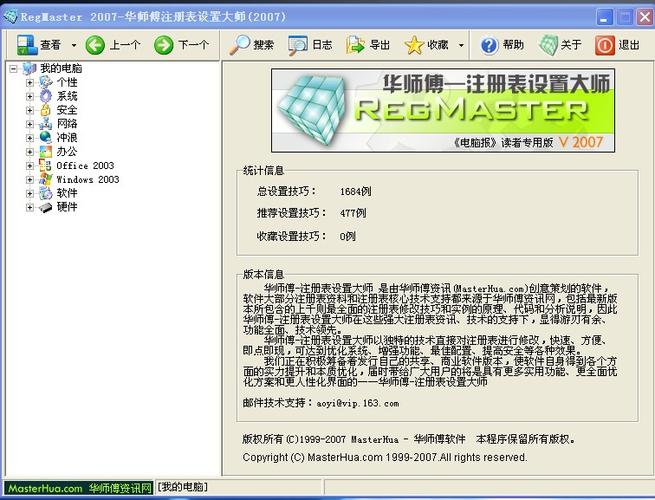
Task: Collapse the 我的电脑 root node
Action: tap(13, 69)
